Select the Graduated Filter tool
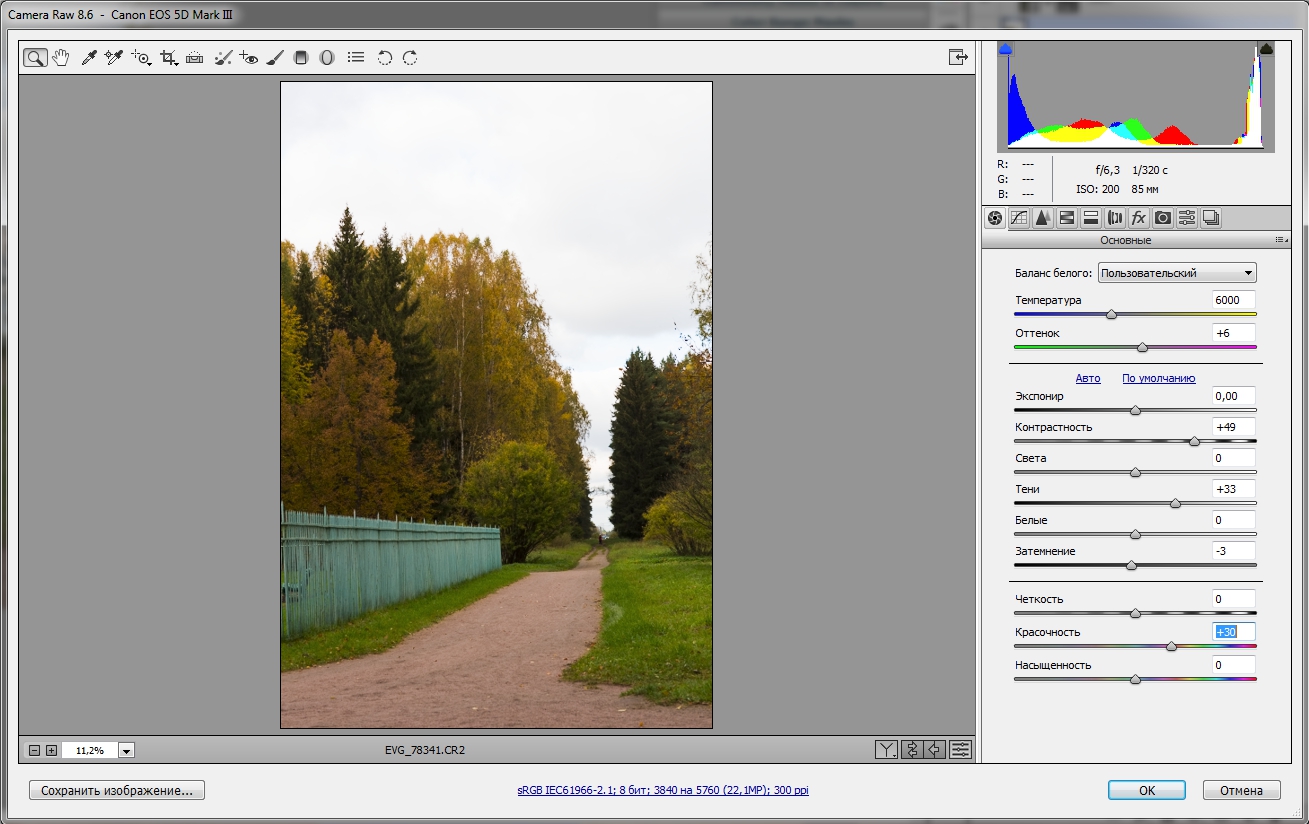This screenshot has height=824, width=1309. [301, 58]
